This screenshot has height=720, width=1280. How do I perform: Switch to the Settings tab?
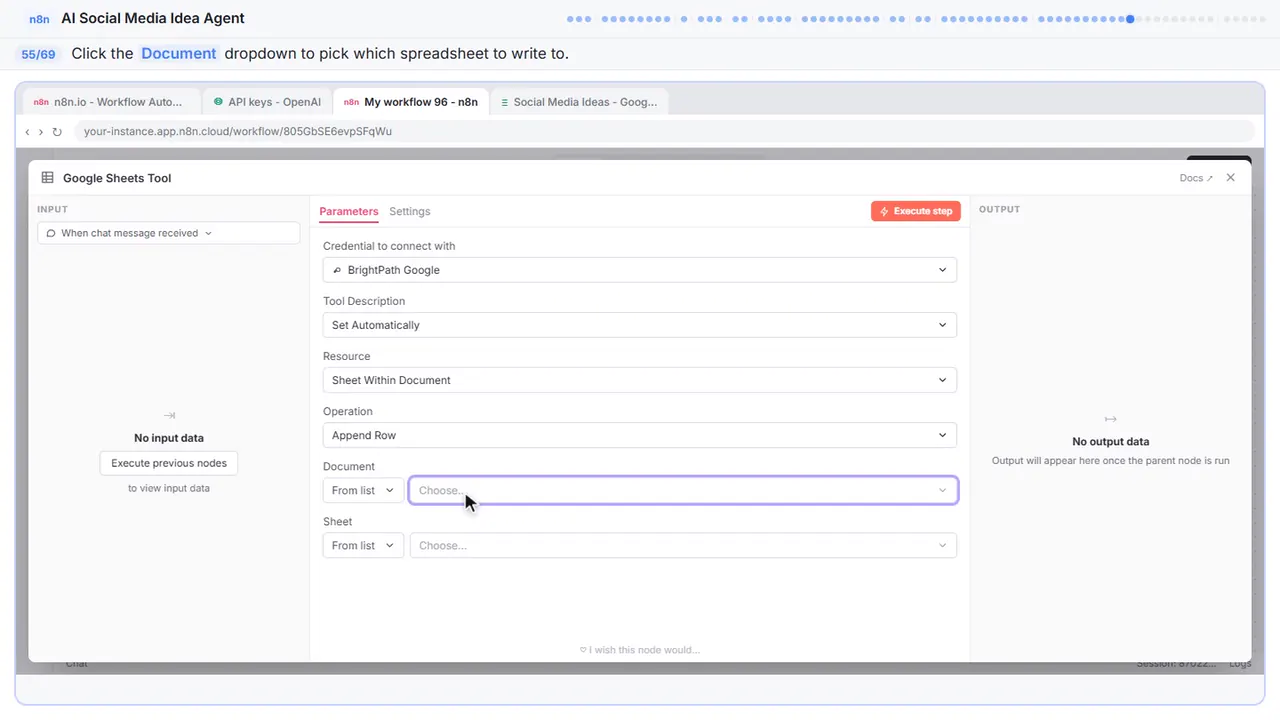click(410, 211)
